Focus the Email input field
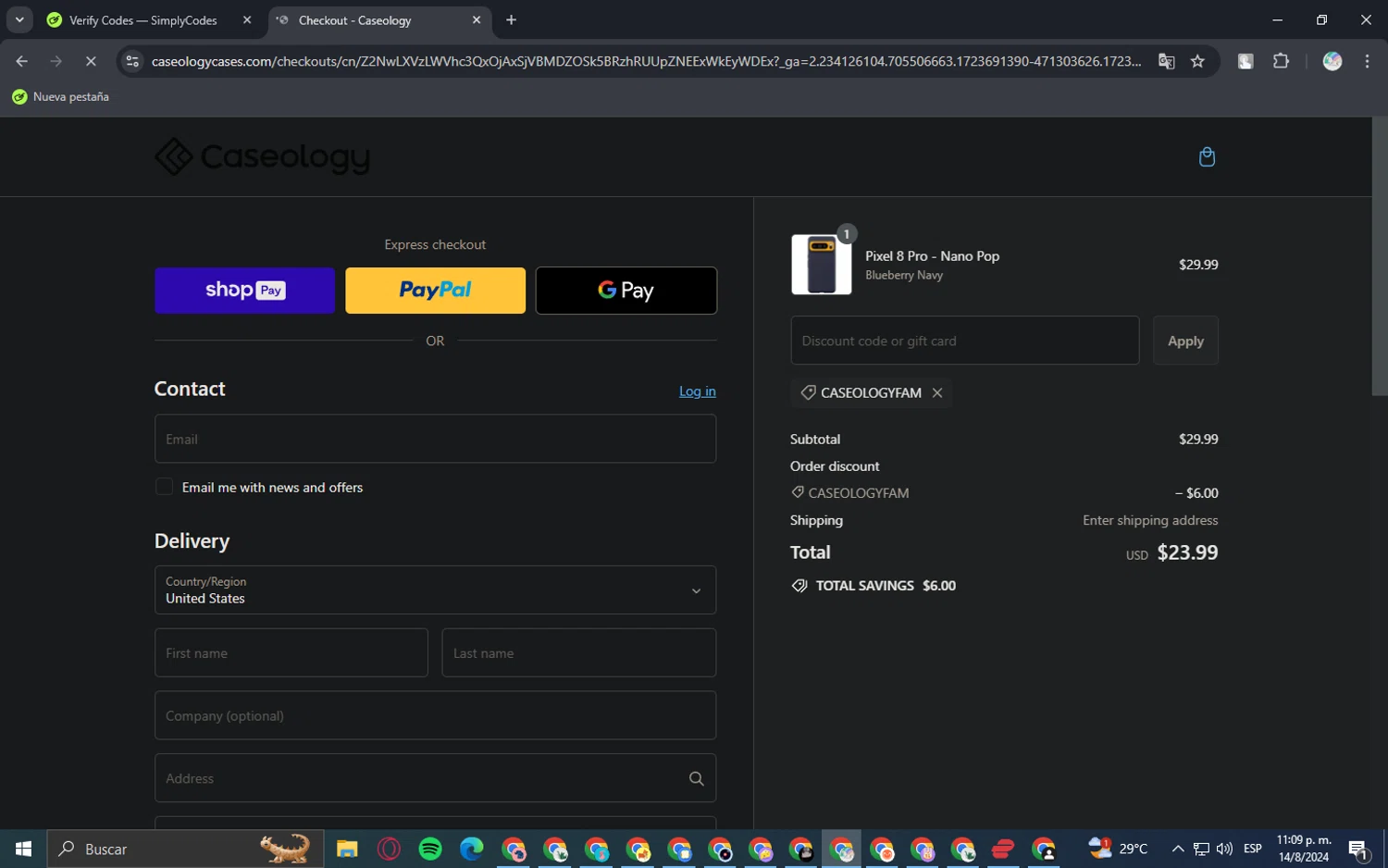This screenshot has height=868, width=1388. (435, 439)
